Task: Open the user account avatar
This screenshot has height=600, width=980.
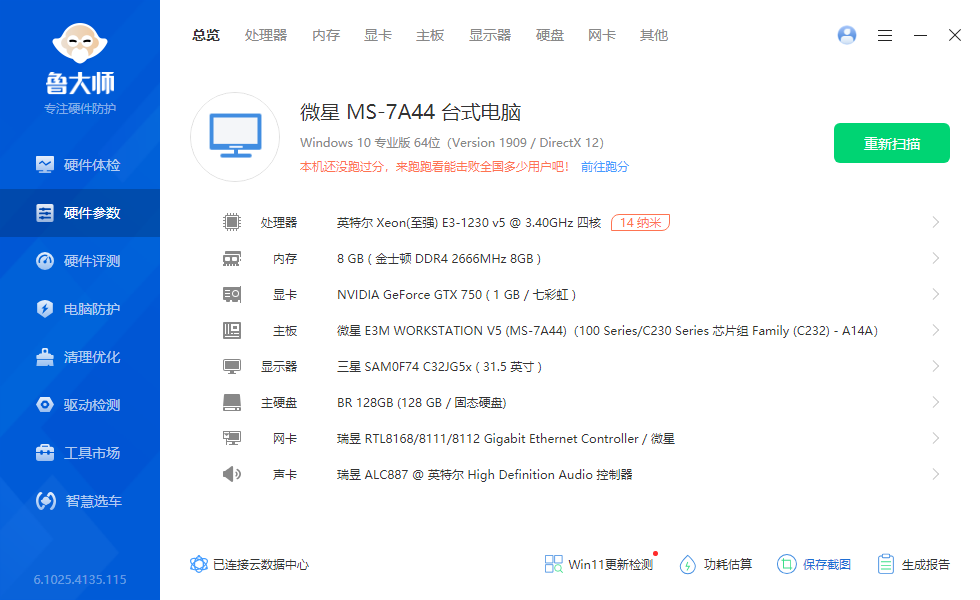Action: click(x=847, y=35)
